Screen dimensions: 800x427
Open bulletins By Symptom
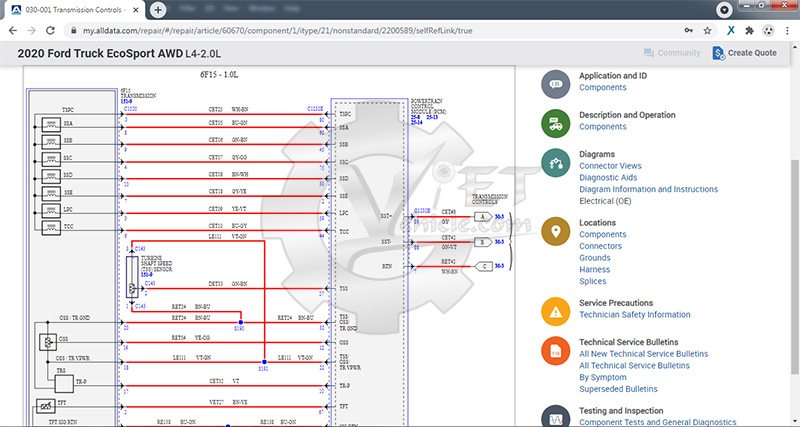point(603,377)
